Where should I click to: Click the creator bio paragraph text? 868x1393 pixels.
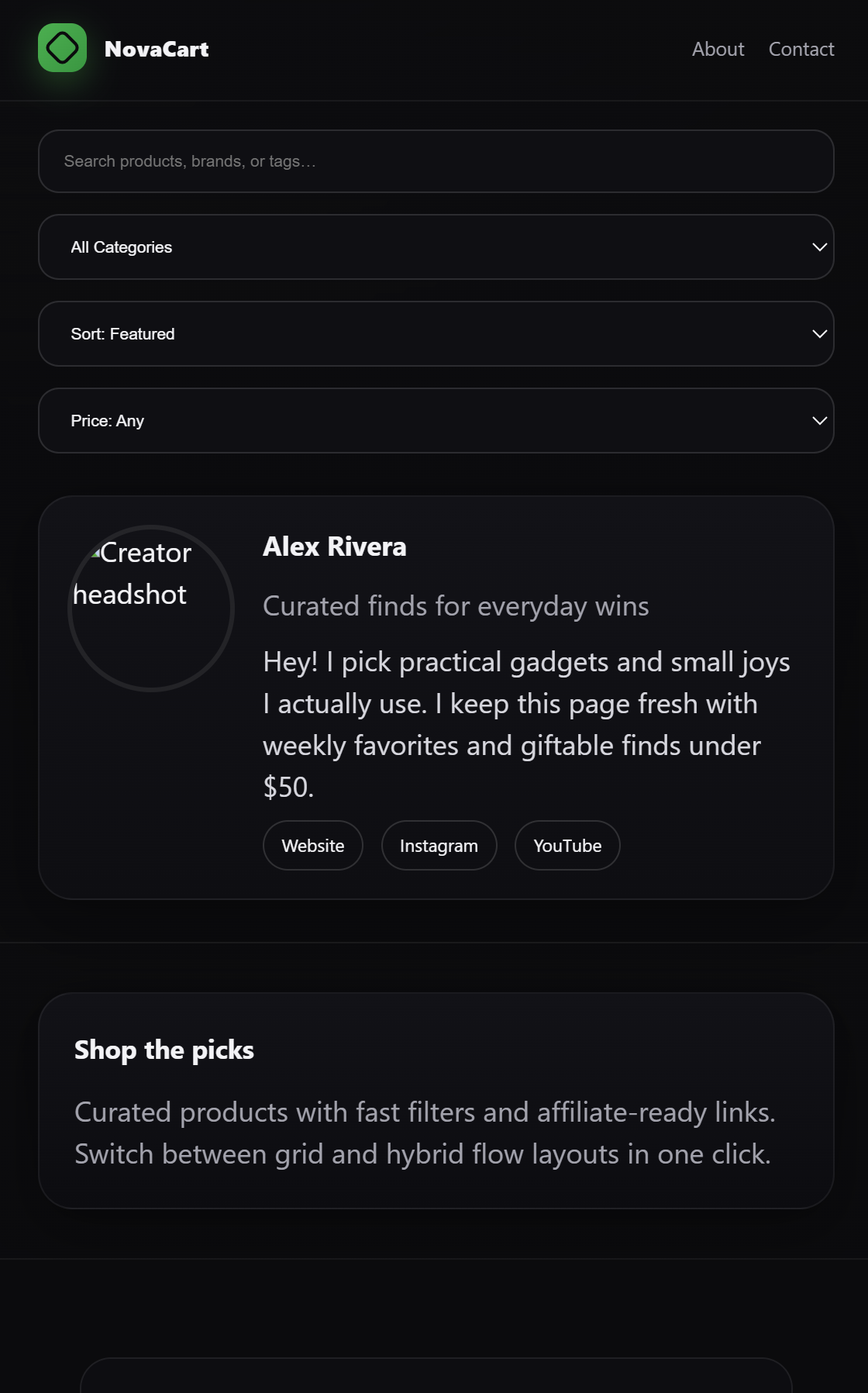[525, 724]
